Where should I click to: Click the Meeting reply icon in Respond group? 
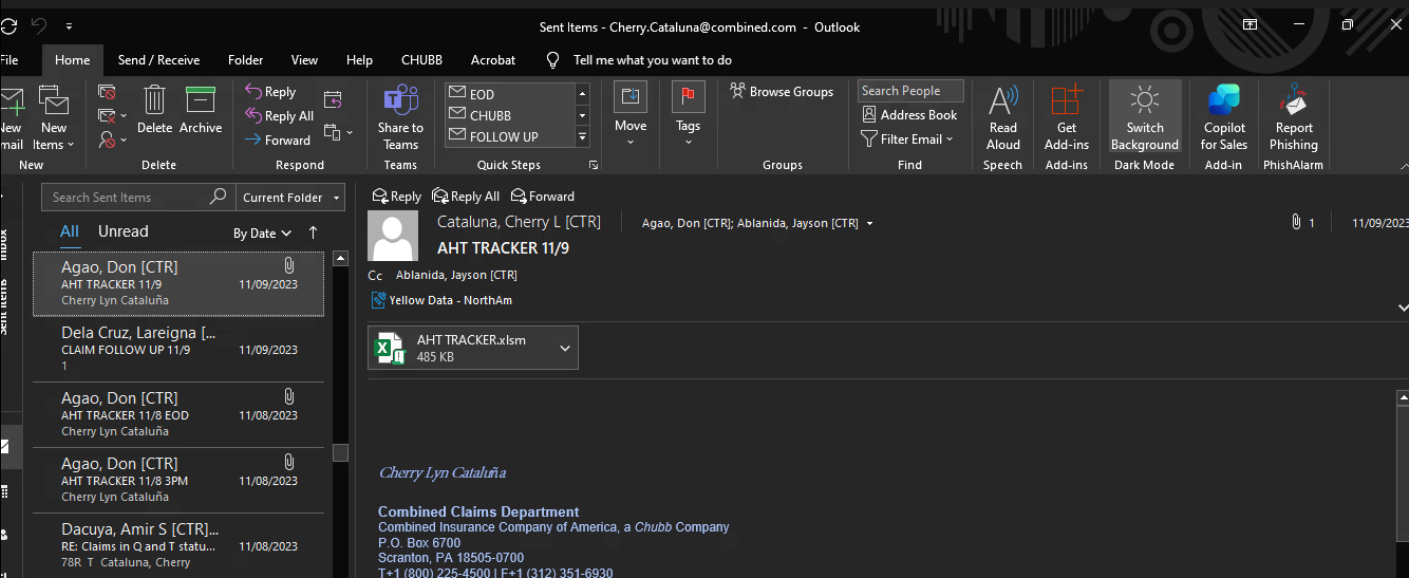pyautogui.click(x=333, y=98)
